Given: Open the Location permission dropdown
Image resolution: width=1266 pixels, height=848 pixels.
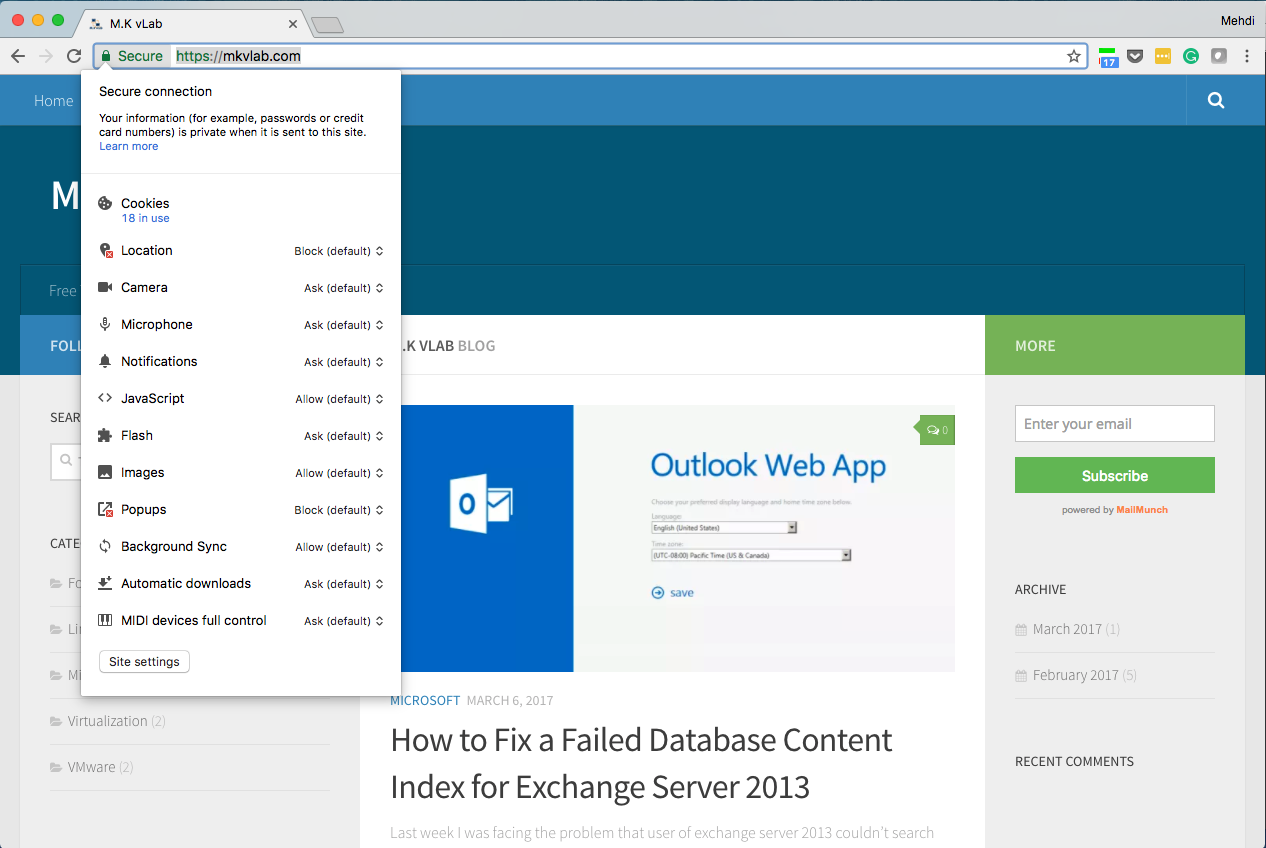Looking at the screenshot, I should [339, 251].
